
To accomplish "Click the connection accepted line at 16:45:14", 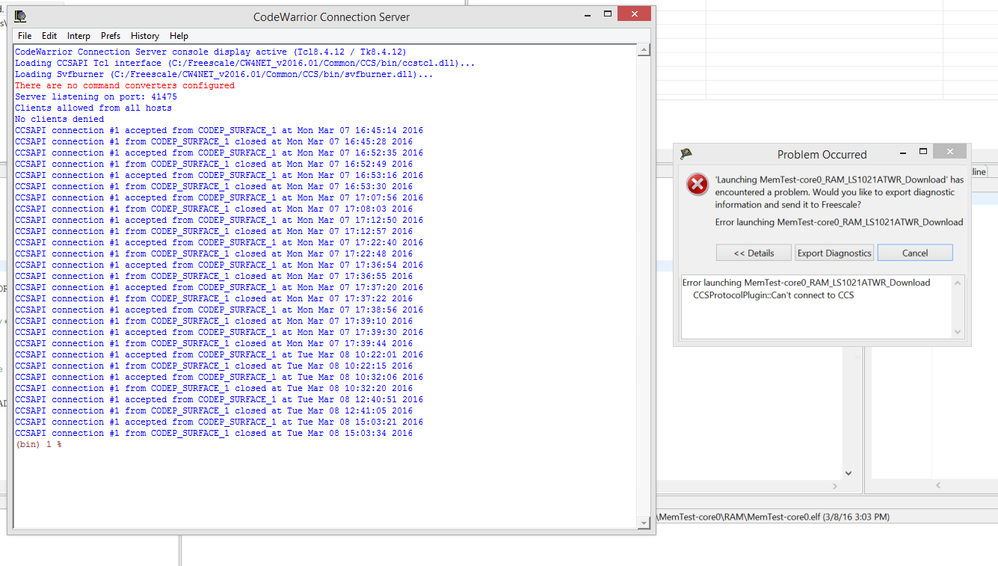I will (x=219, y=131).
